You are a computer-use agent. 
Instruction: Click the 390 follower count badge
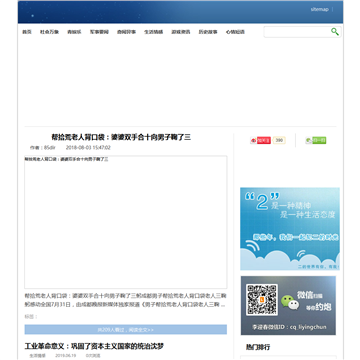279,140
